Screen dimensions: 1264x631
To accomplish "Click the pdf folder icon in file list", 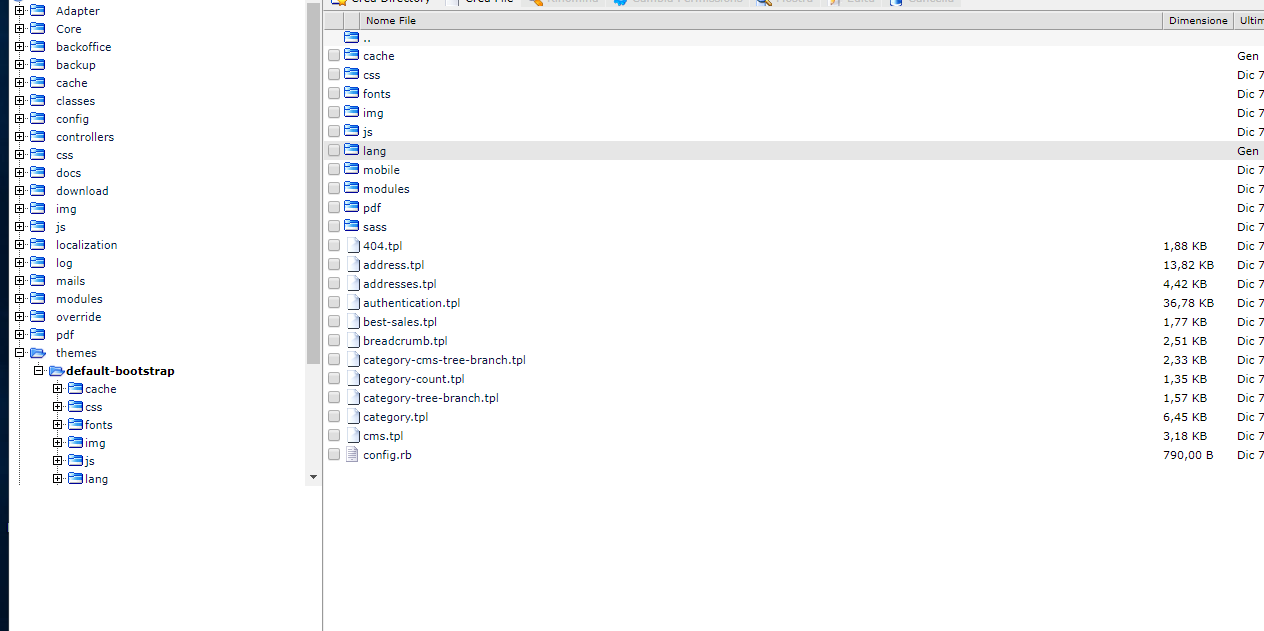I will tap(351, 207).
